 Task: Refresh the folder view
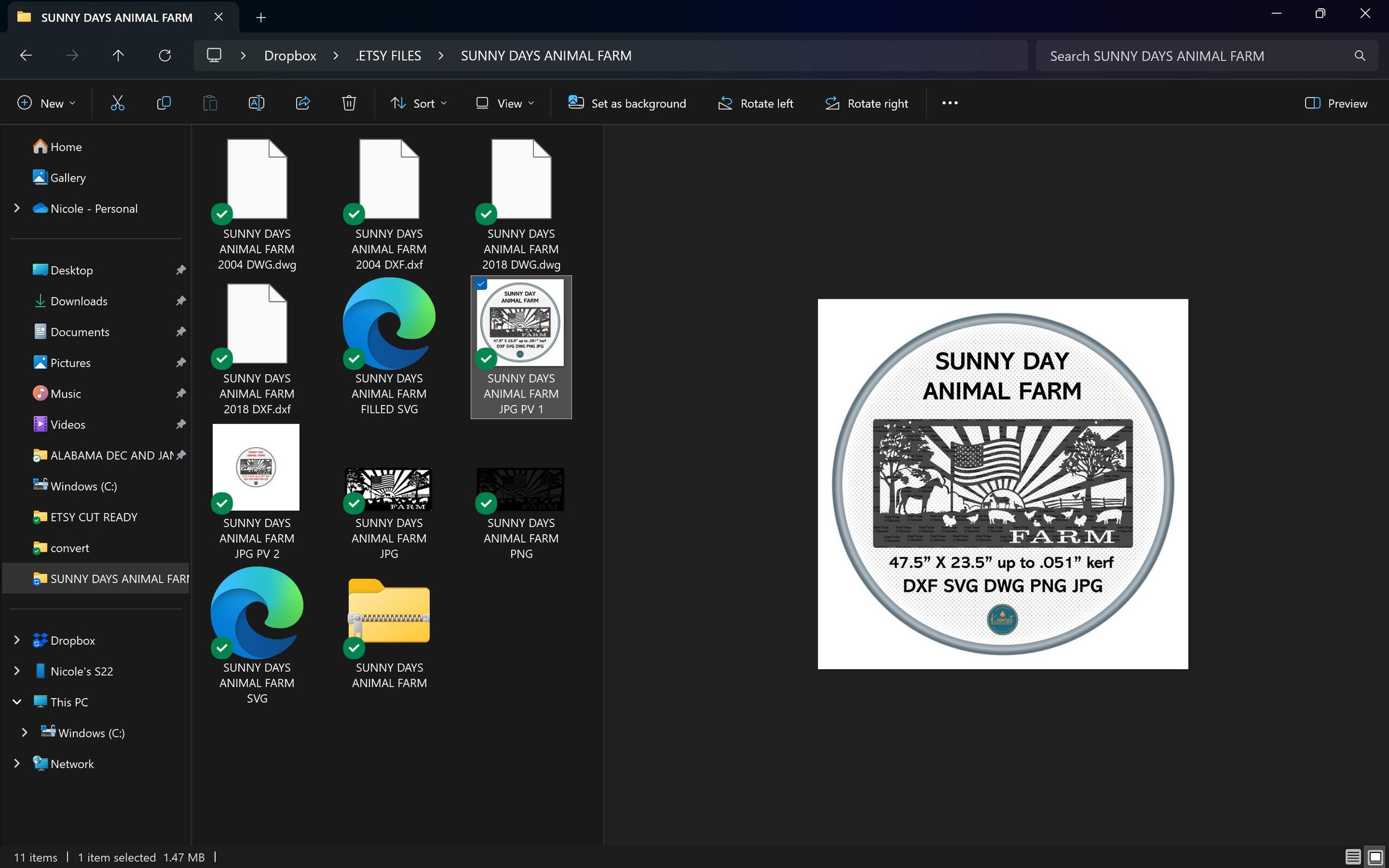coord(165,56)
